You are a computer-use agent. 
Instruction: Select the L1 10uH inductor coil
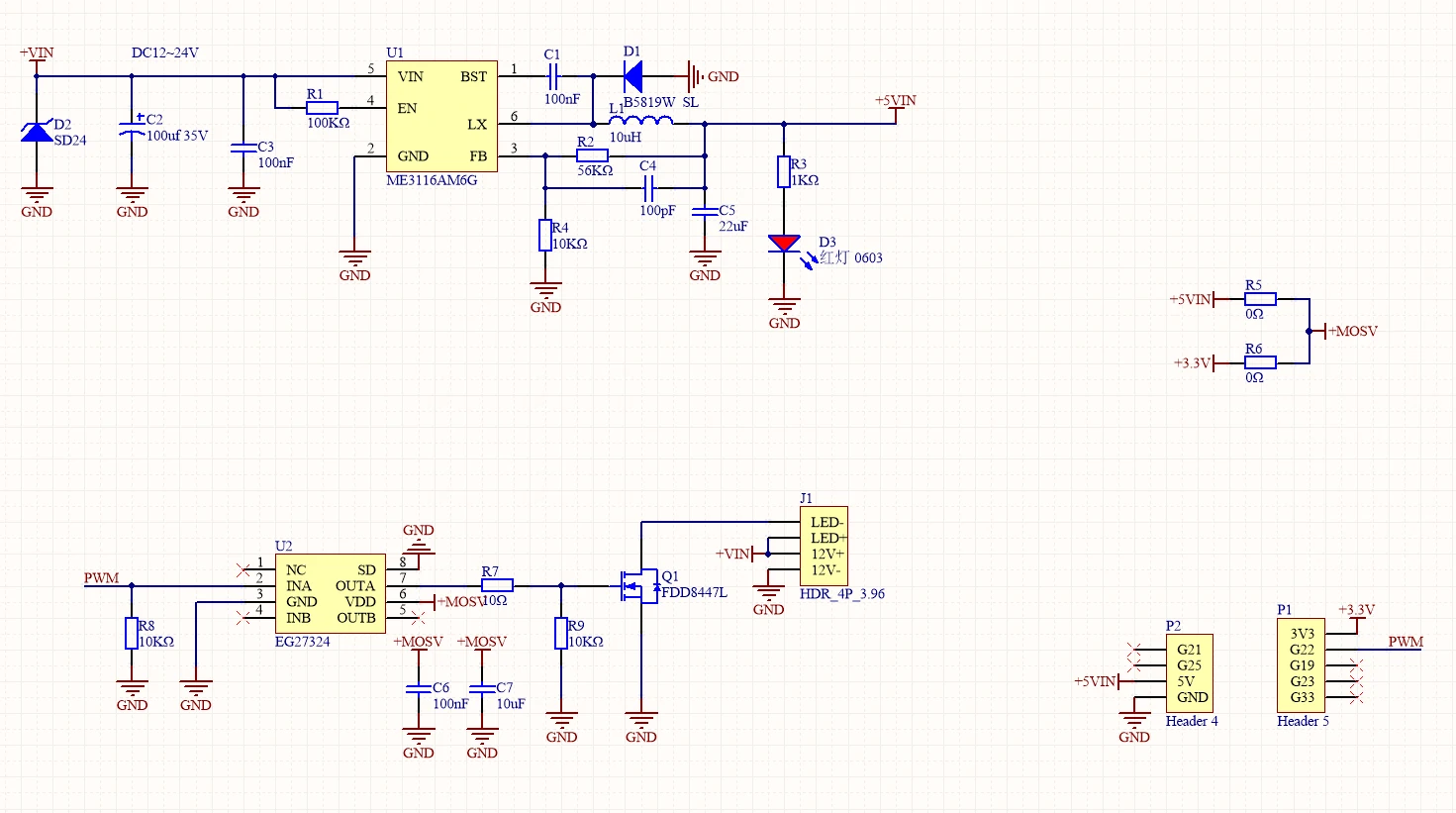point(642,121)
